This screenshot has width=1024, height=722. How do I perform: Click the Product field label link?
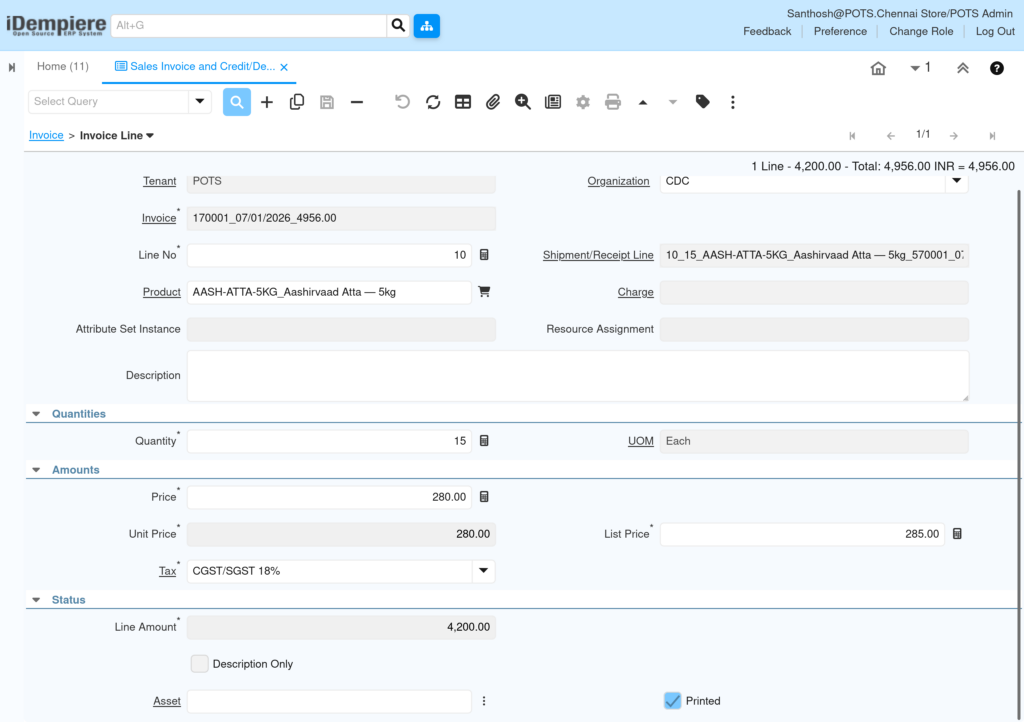click(x=161, y=292)
